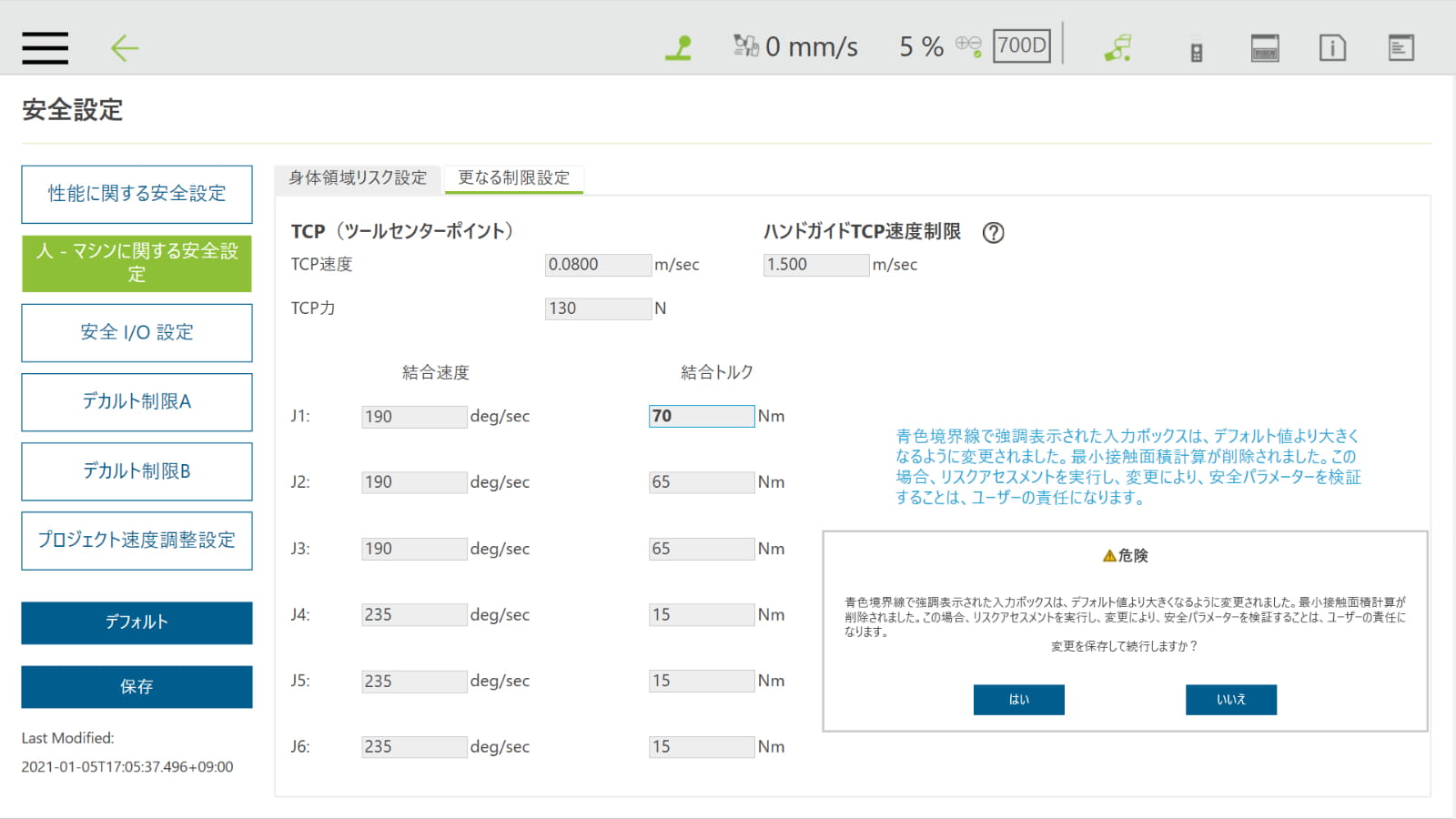
Task: Edit J4 joint speed field
Action: [x=414, y=615]
